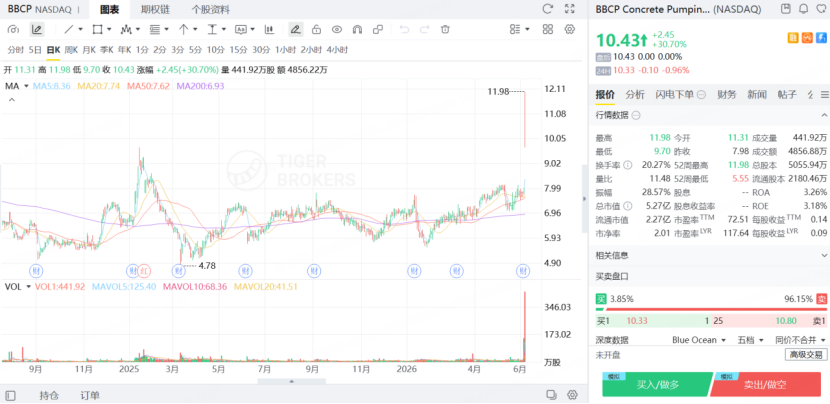Open the 订单 panel at bottom
830x404 pixels.
[x=90, y=395]
